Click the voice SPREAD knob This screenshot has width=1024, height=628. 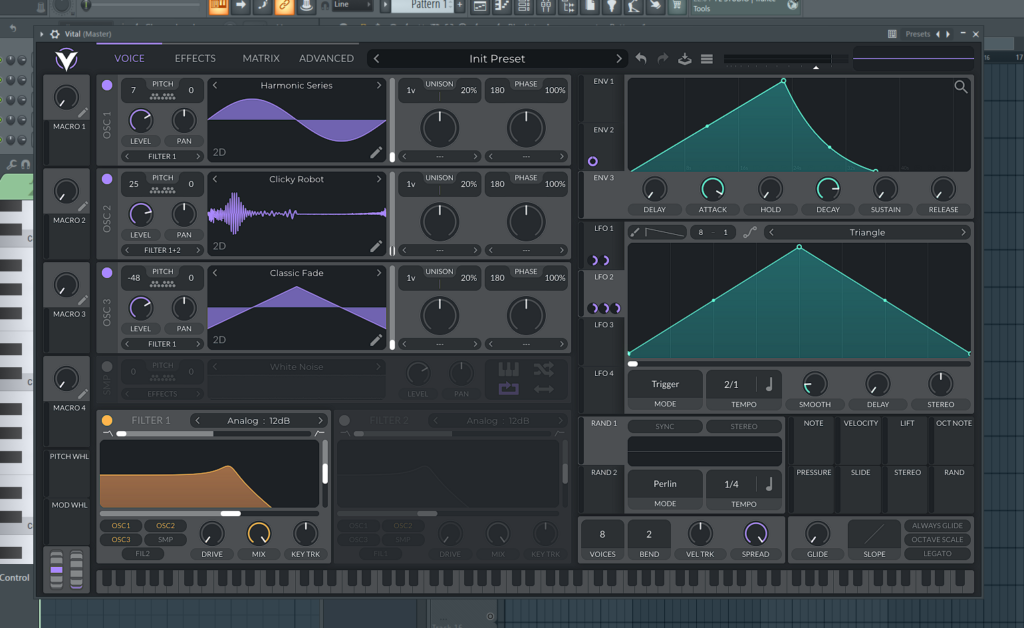(756, 534)
